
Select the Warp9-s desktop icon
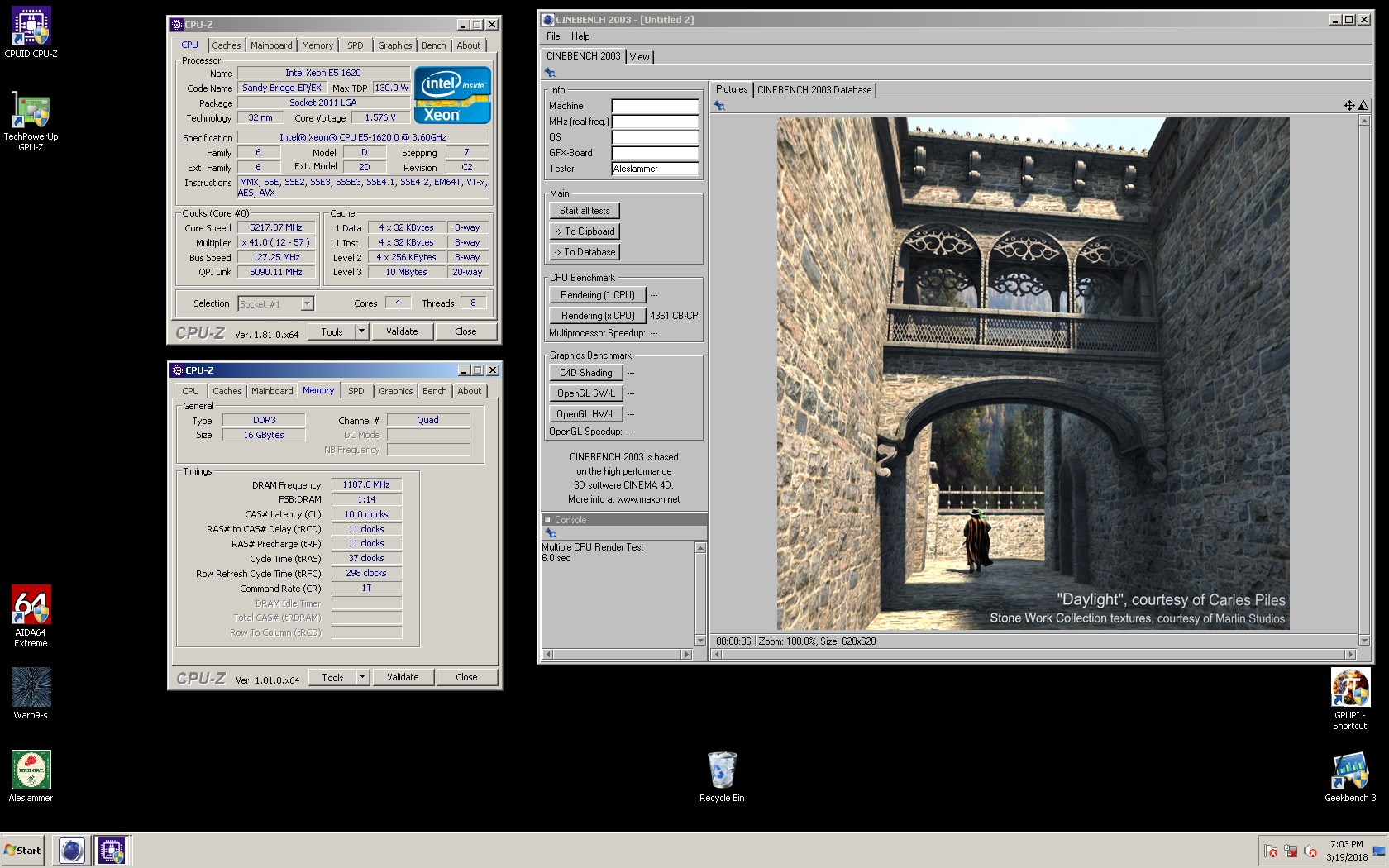point(31,693)
